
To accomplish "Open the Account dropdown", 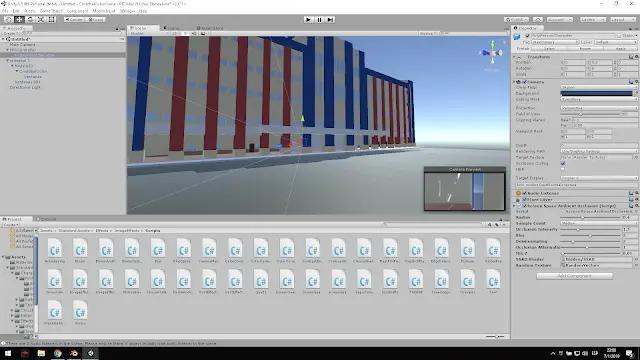I will point(560,20).
